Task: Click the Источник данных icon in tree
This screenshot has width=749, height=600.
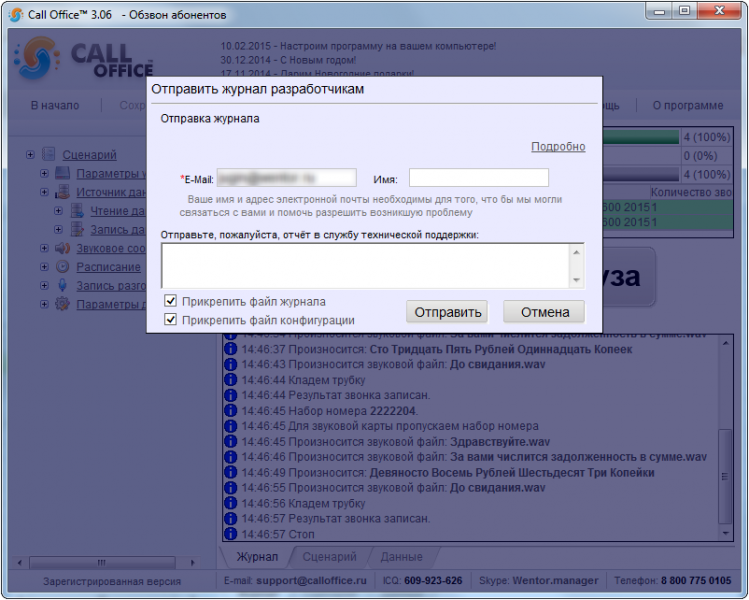Action: 63,192
